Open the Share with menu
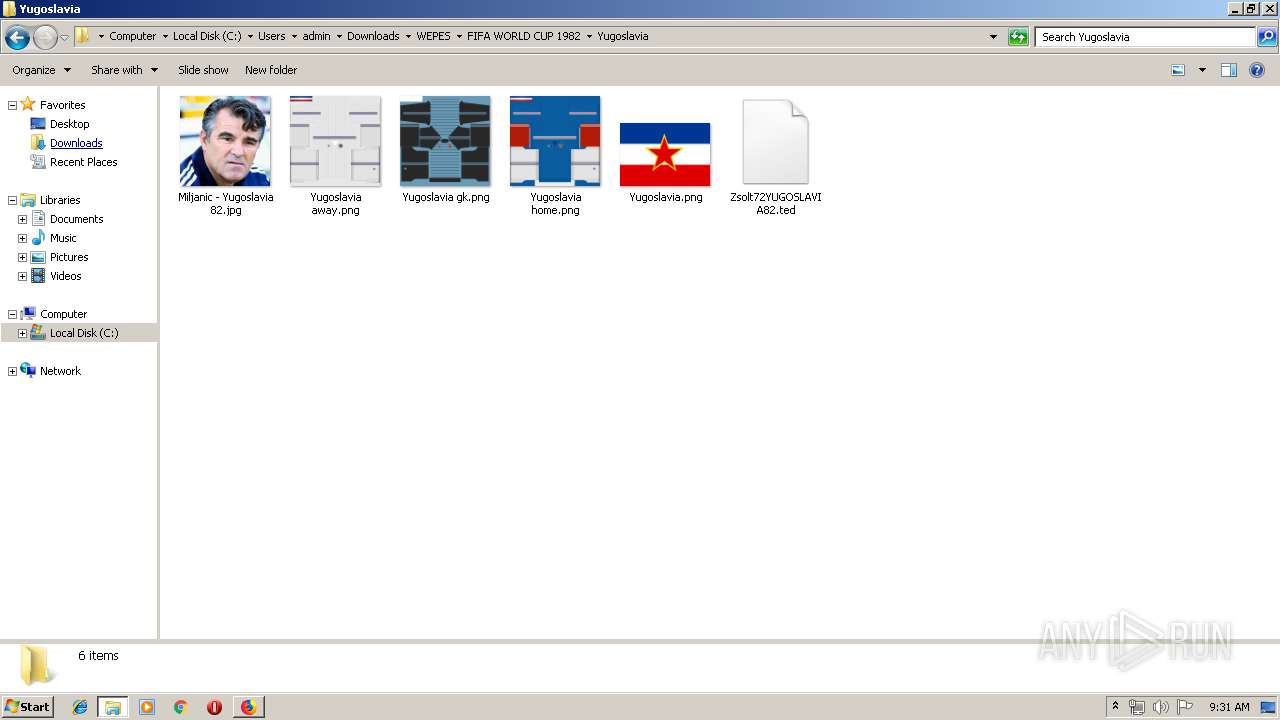 tap(124, 70)
